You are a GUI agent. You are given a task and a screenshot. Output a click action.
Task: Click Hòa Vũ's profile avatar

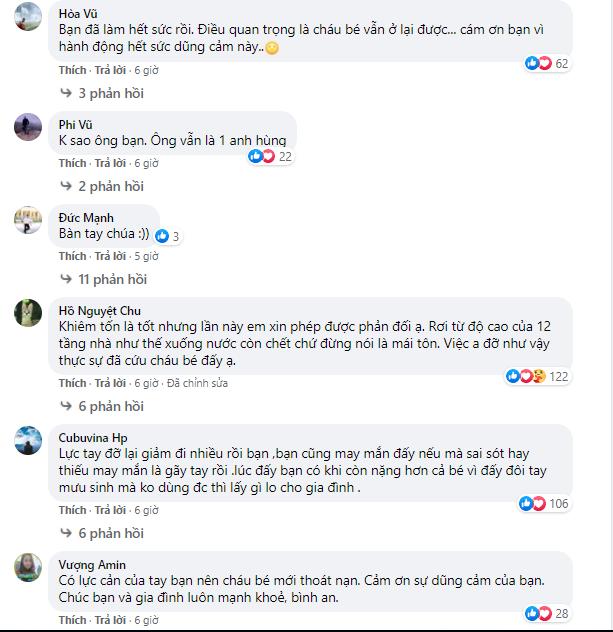pyautogui.click(x=28, y=18)
